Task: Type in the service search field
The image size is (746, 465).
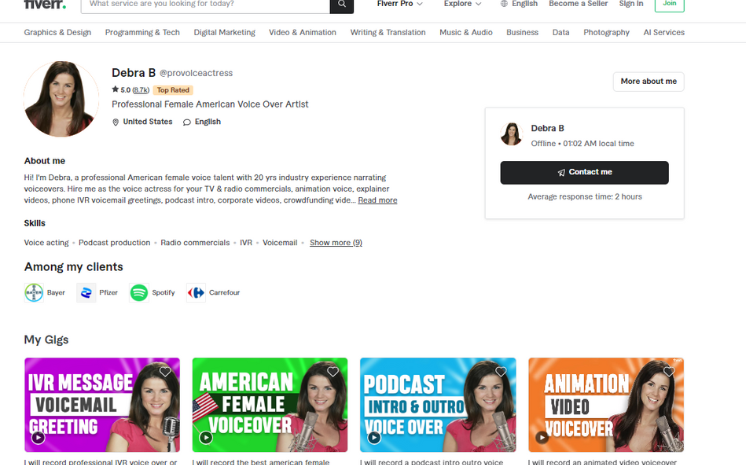Action: click(x=203, y=4)
